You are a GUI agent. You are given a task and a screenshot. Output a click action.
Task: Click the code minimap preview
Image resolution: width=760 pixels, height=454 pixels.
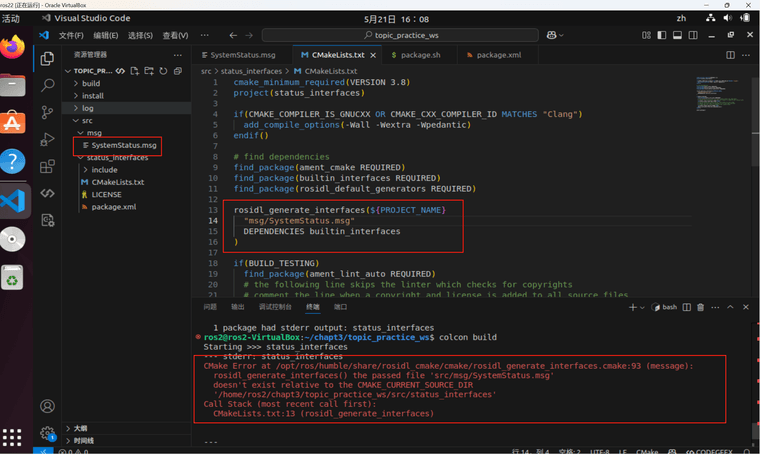pyautogui.click(x=721, y=93)
